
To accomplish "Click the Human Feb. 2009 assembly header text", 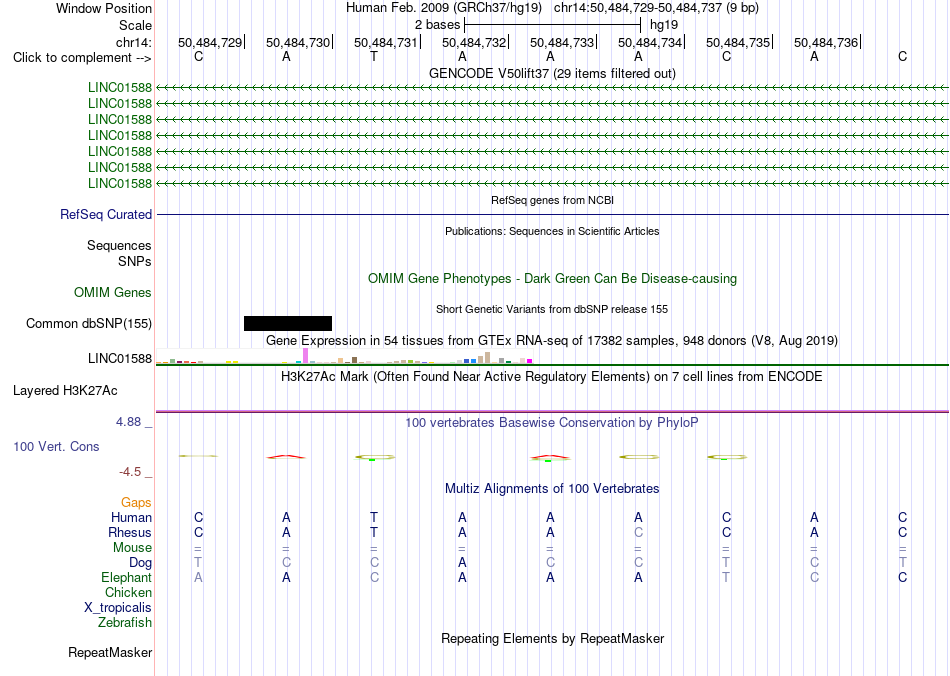I will pos(443,8).
